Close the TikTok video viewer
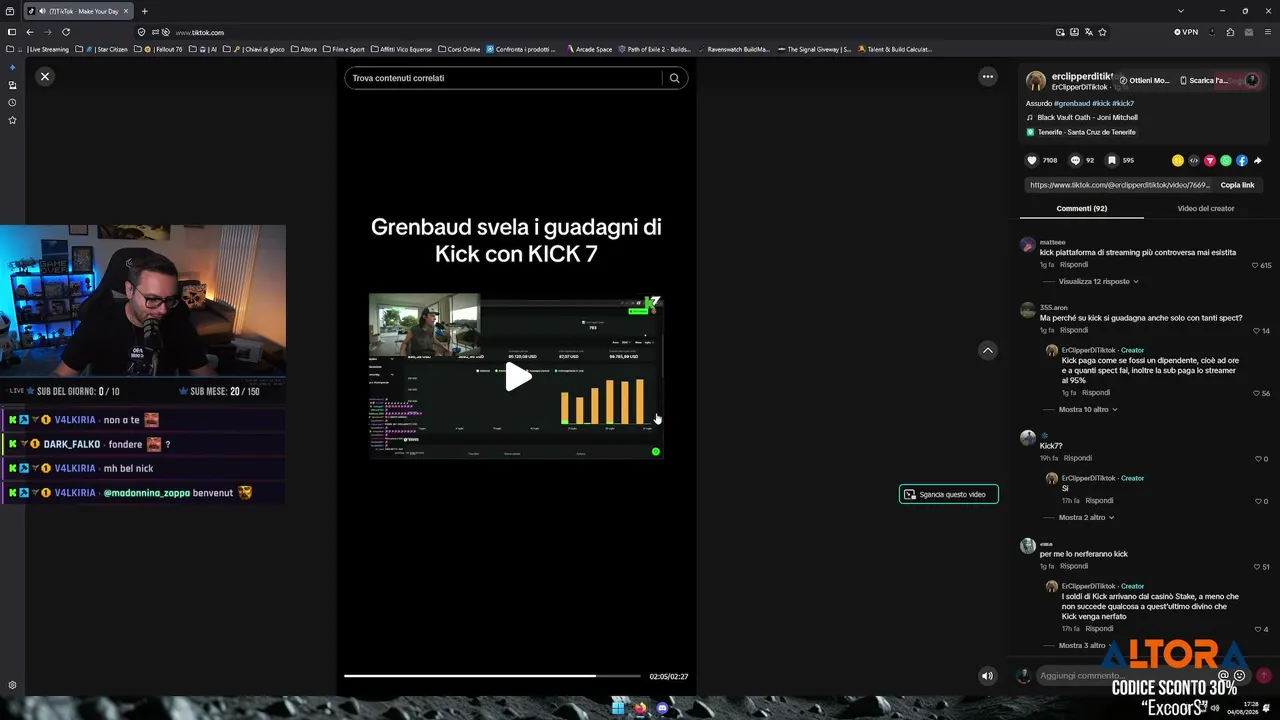Screen dimensions: 1280x720 pyautogui.click(x=45, y=76)
